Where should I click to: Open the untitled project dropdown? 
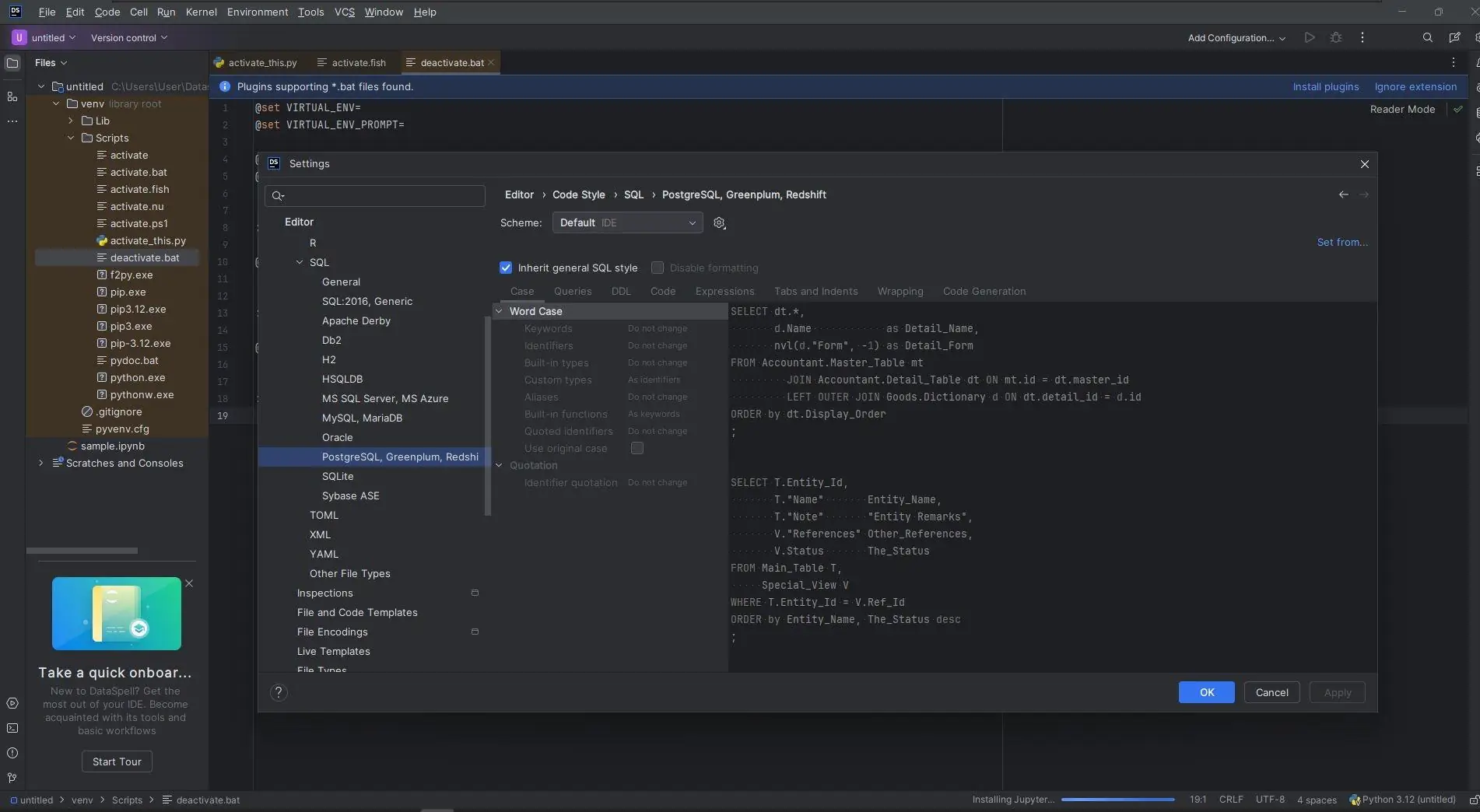click(44, 38)
